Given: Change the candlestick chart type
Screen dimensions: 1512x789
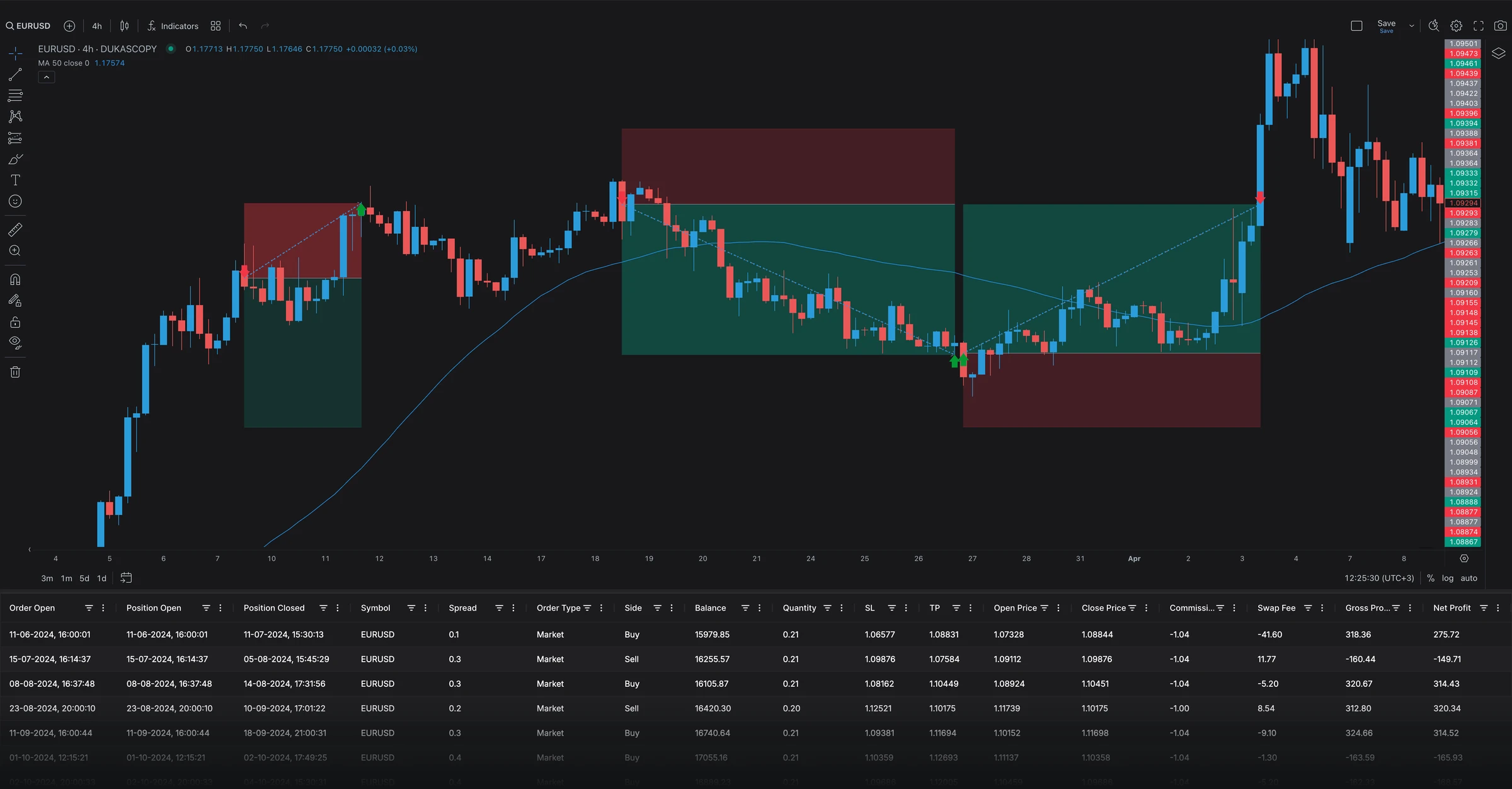Looking at the screenshot, I should pos(125,26).
